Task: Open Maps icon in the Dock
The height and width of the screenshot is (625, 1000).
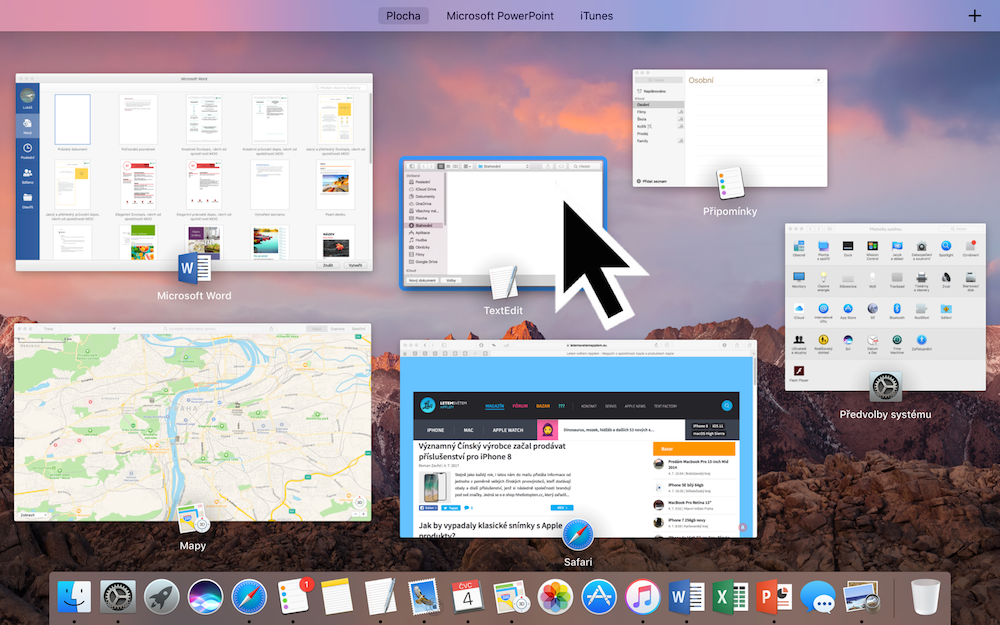Action: click(x=511, y=597)
